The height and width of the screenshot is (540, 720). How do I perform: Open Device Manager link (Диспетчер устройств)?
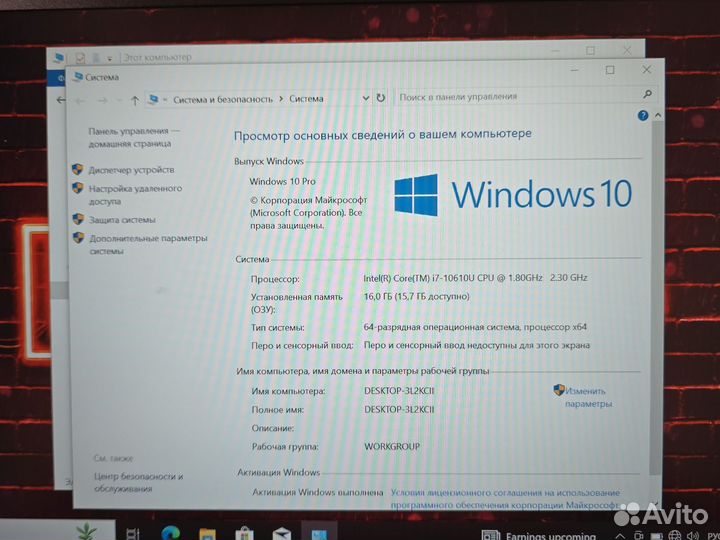tap(131, 170)
